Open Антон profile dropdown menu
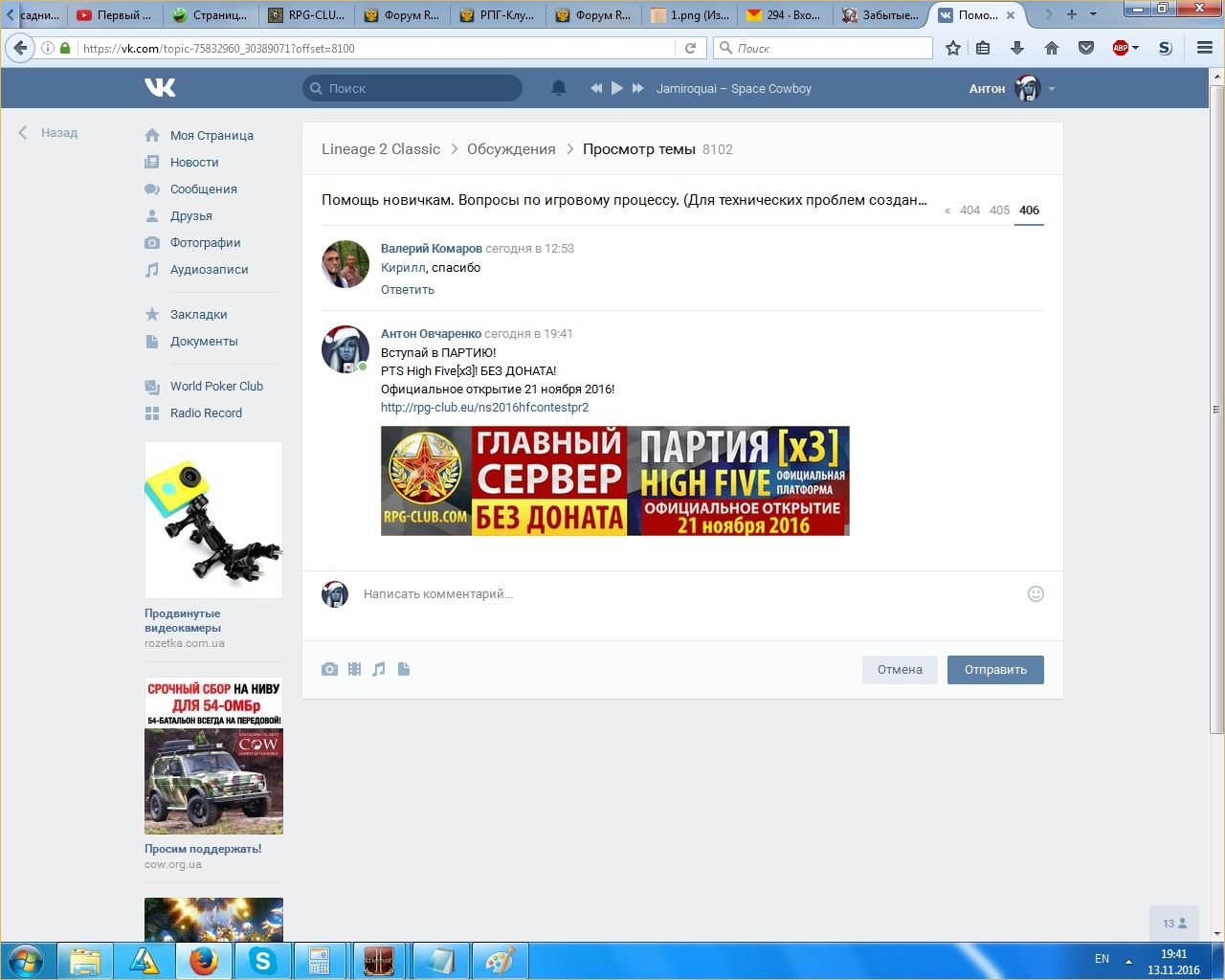1225x980 pixels. click(x=1012, y=88)
